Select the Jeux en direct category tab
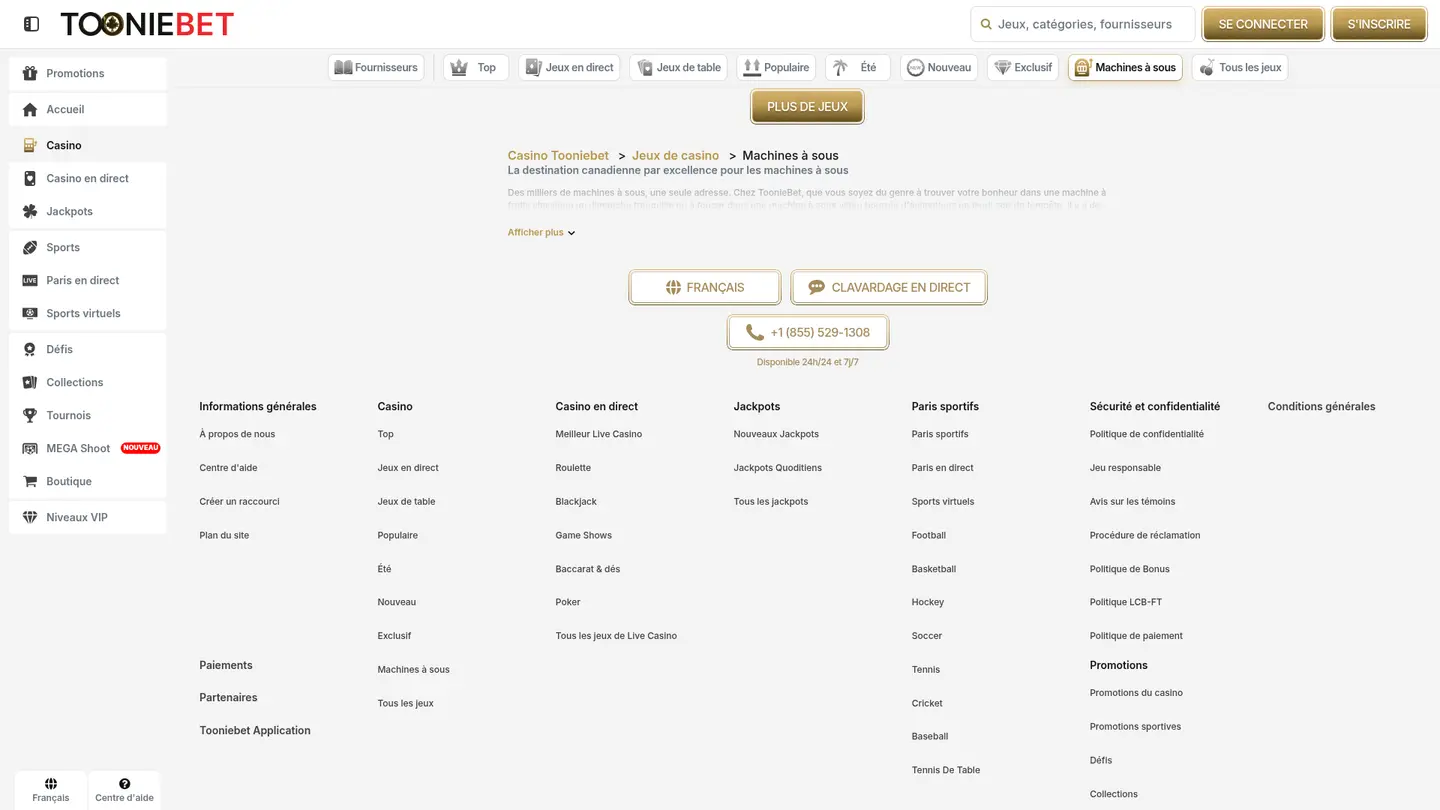The height and width of the screenshot is (810, 1440). [569, 67]
